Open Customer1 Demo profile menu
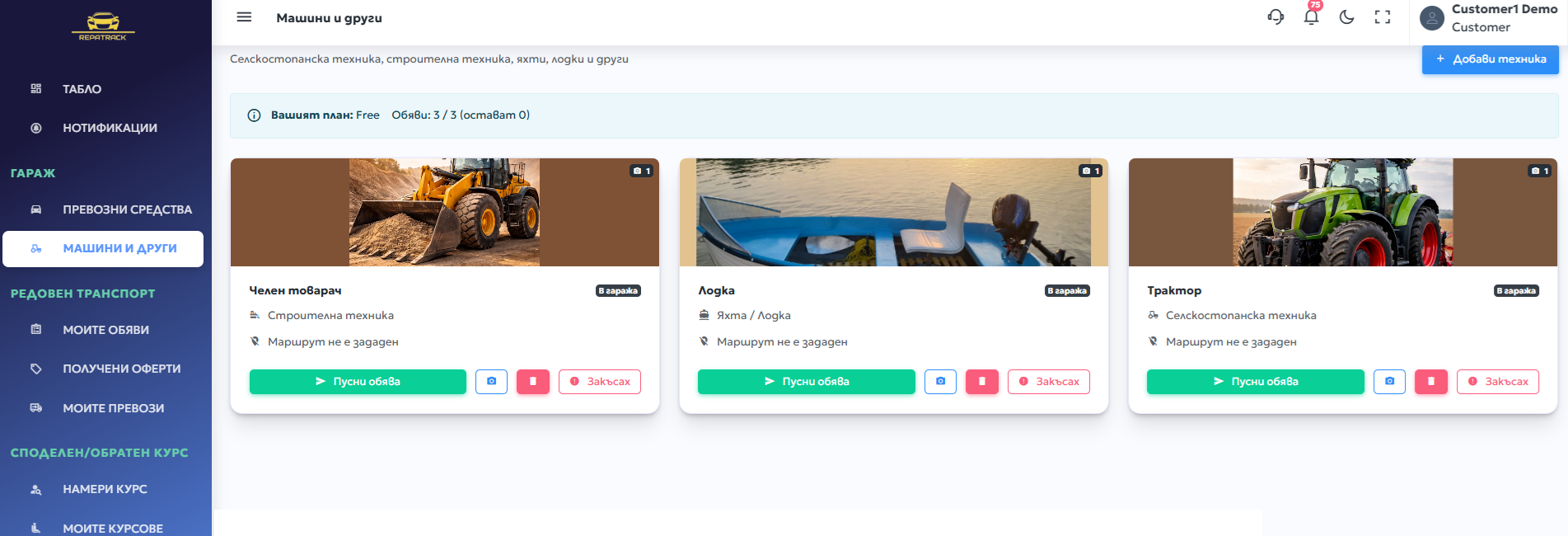This screenshot has width=1568, height=536. coord(1488,18)
